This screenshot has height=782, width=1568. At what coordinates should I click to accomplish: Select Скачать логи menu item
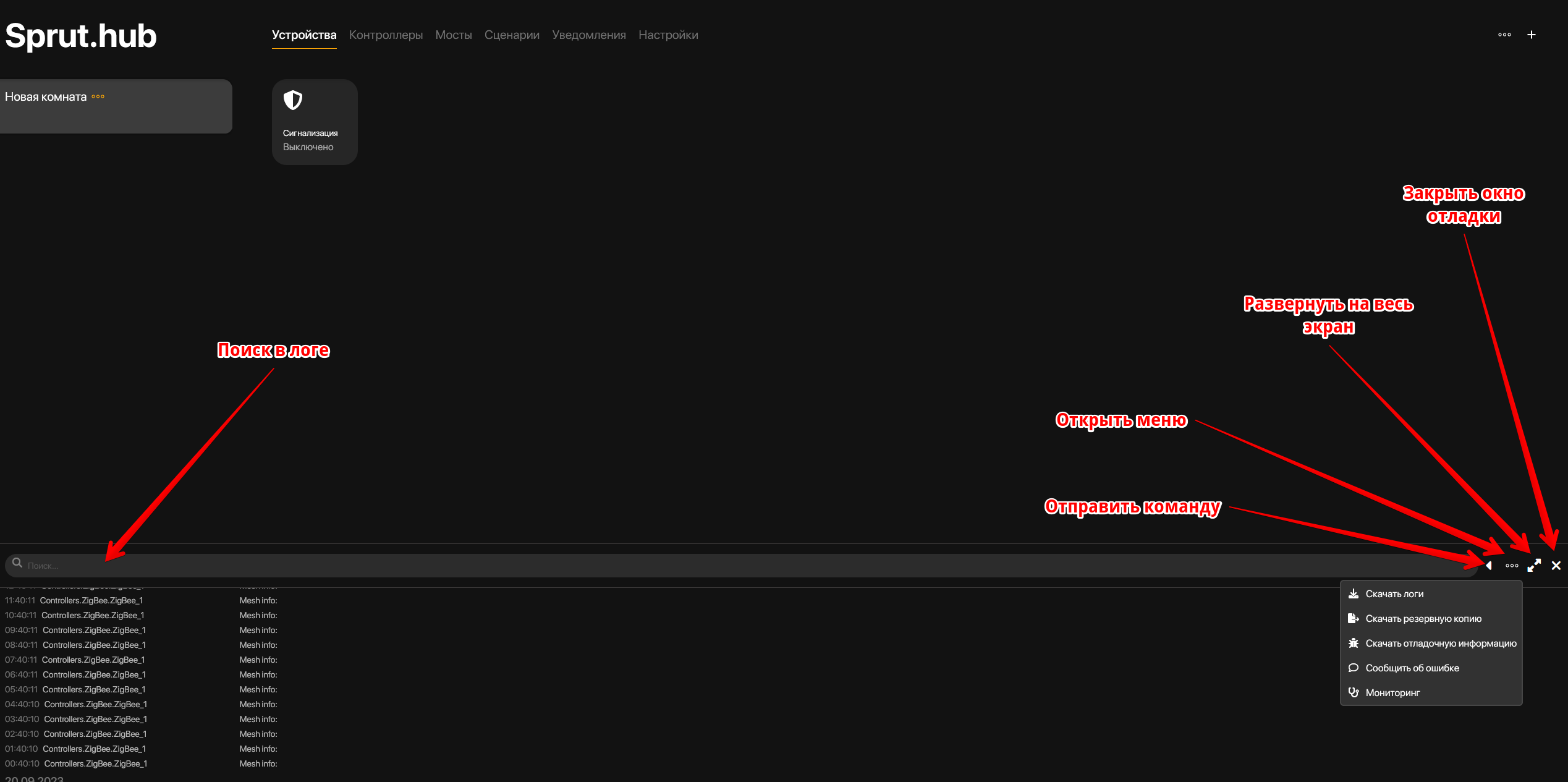pos(1394,594)
